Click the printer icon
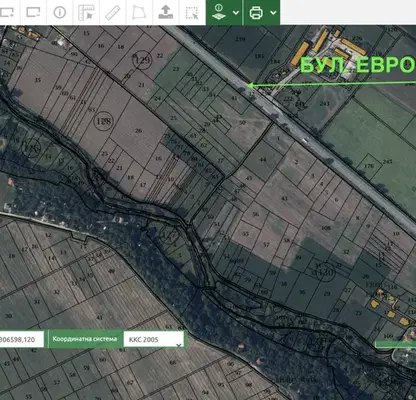The width and height of the screenshot is (416, 400). click(256, 13)
